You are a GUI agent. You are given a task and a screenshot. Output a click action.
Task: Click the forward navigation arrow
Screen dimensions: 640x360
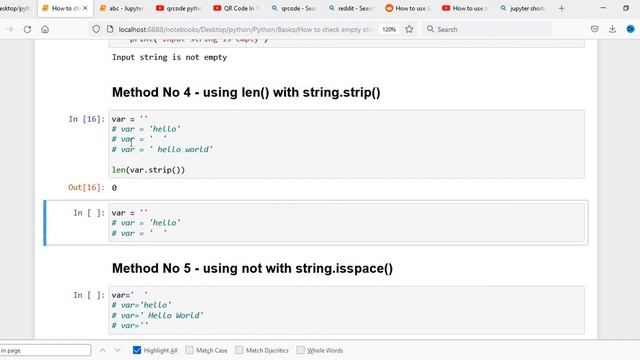[9, 29]
